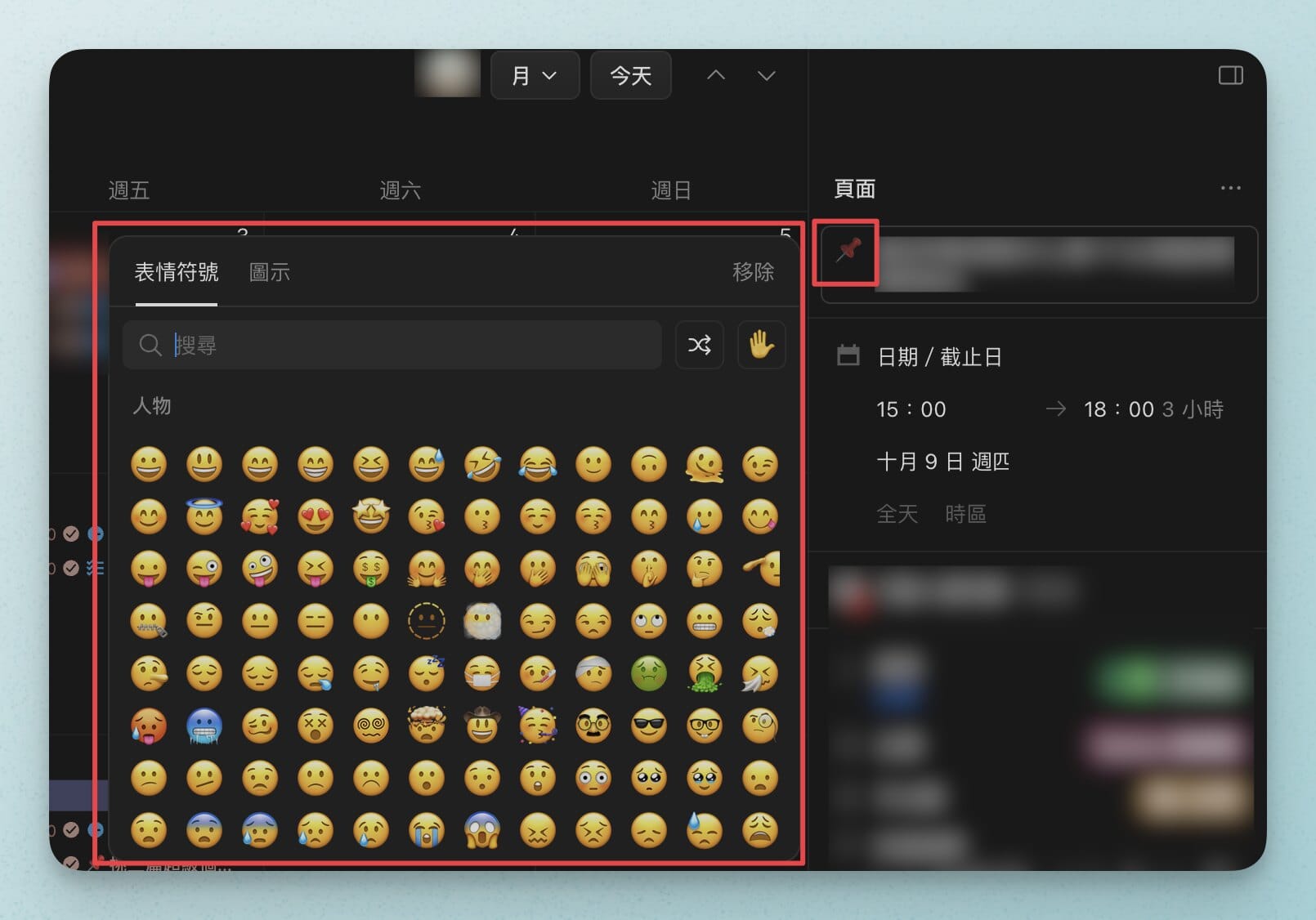This screenshot has width=1316, height=920.
Task: Jump to 今天 in calendar
Action: click(630, 75)
